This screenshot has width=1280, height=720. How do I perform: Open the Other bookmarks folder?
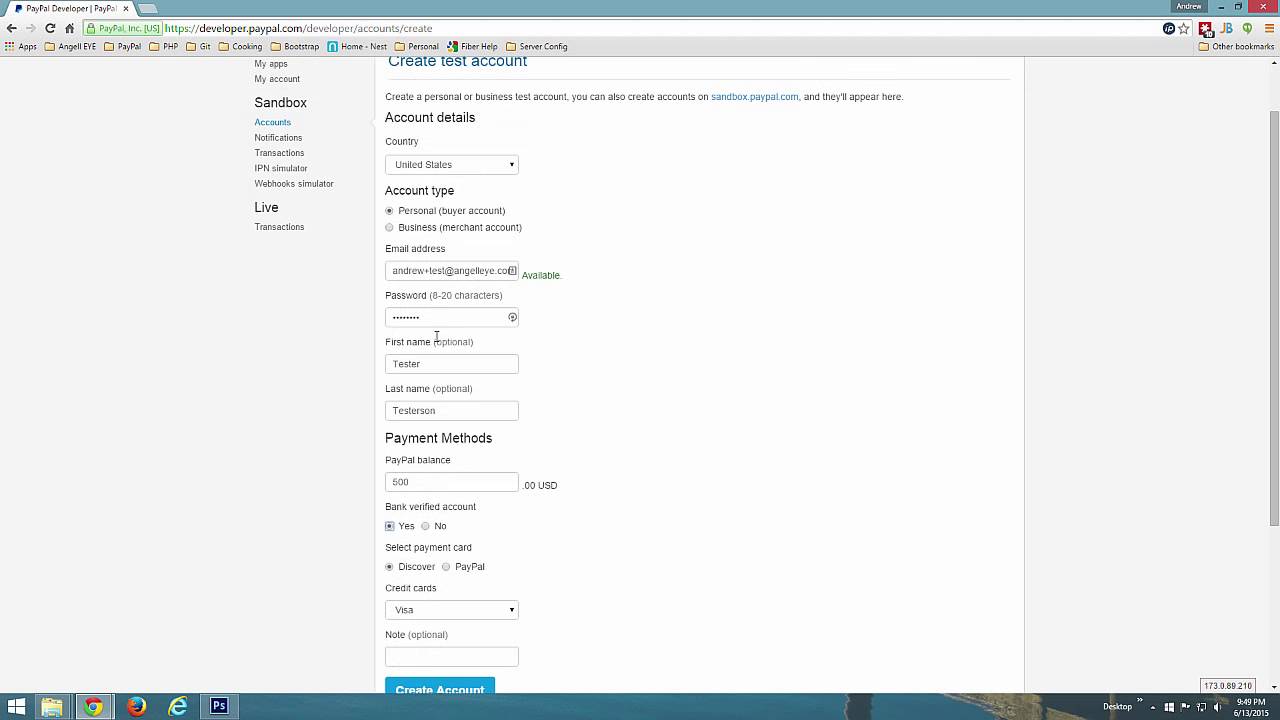point(1236,46)
